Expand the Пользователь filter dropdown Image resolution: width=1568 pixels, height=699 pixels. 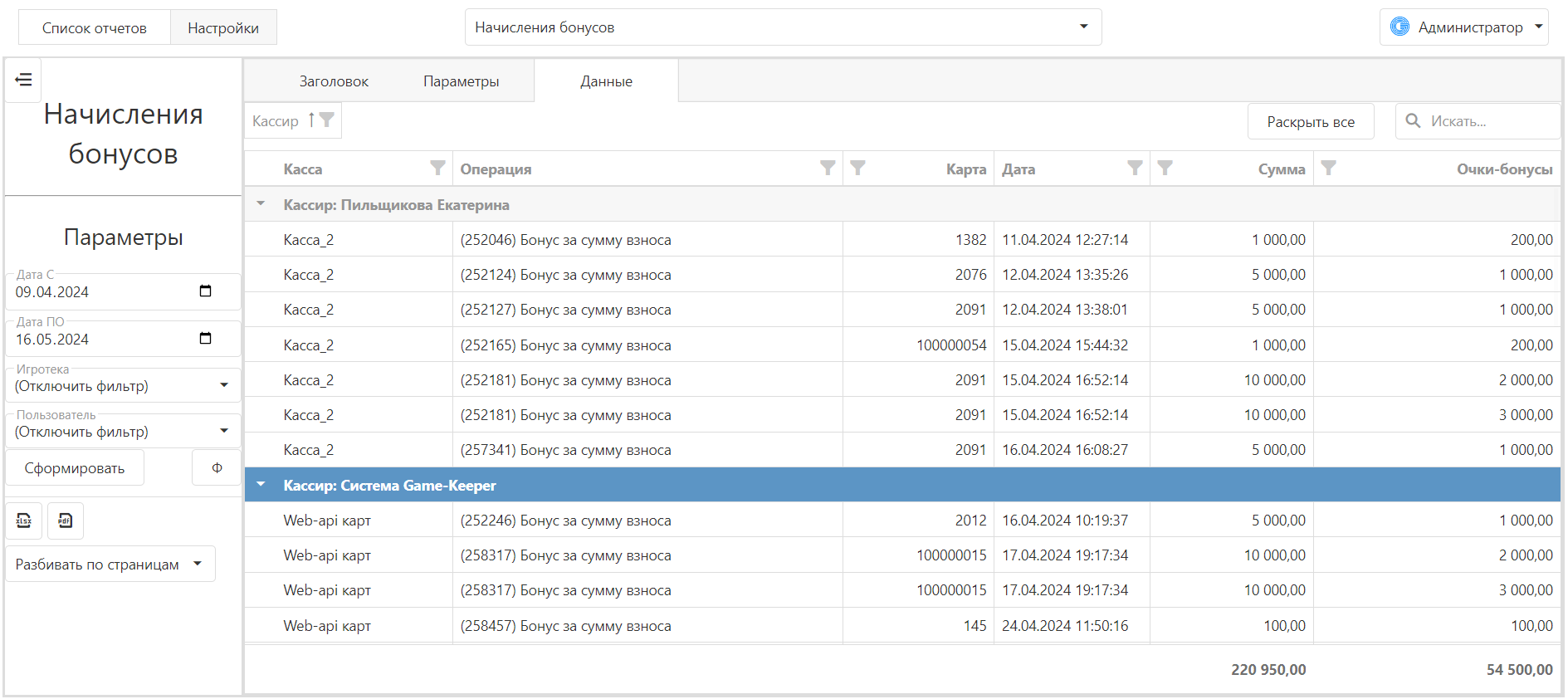[x=224, y=431]
